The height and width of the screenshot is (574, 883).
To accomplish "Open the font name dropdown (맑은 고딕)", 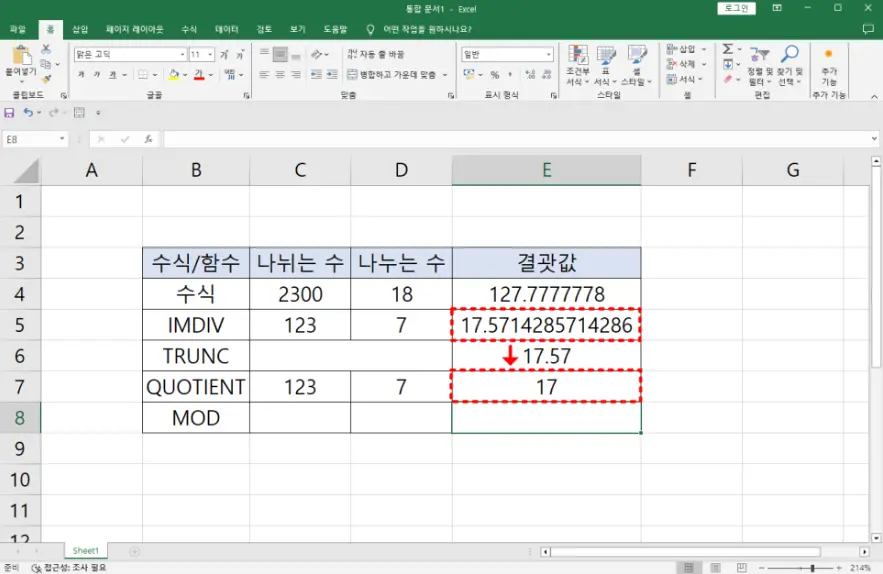I will (x=182, y=54).
